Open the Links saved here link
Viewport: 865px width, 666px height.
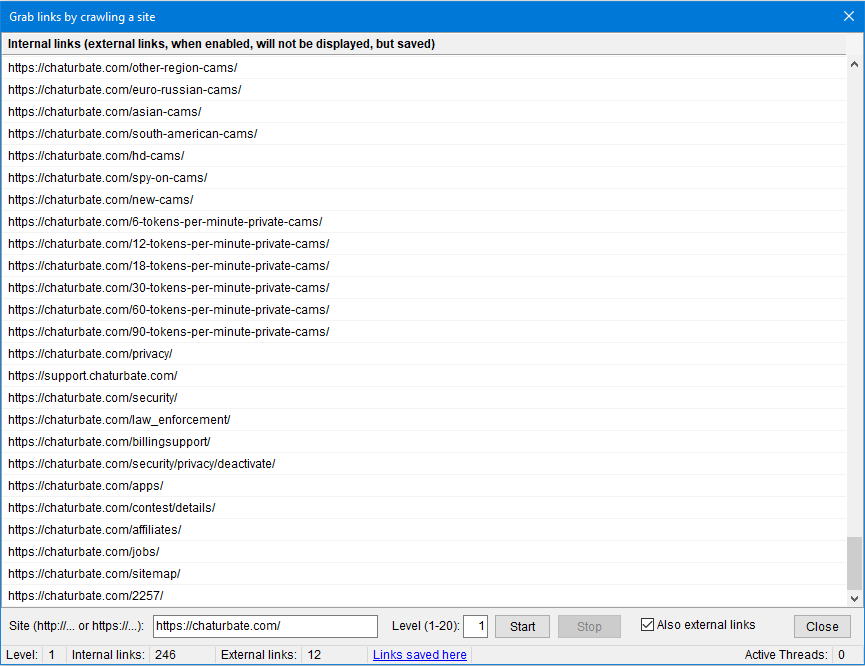(420, 654)
